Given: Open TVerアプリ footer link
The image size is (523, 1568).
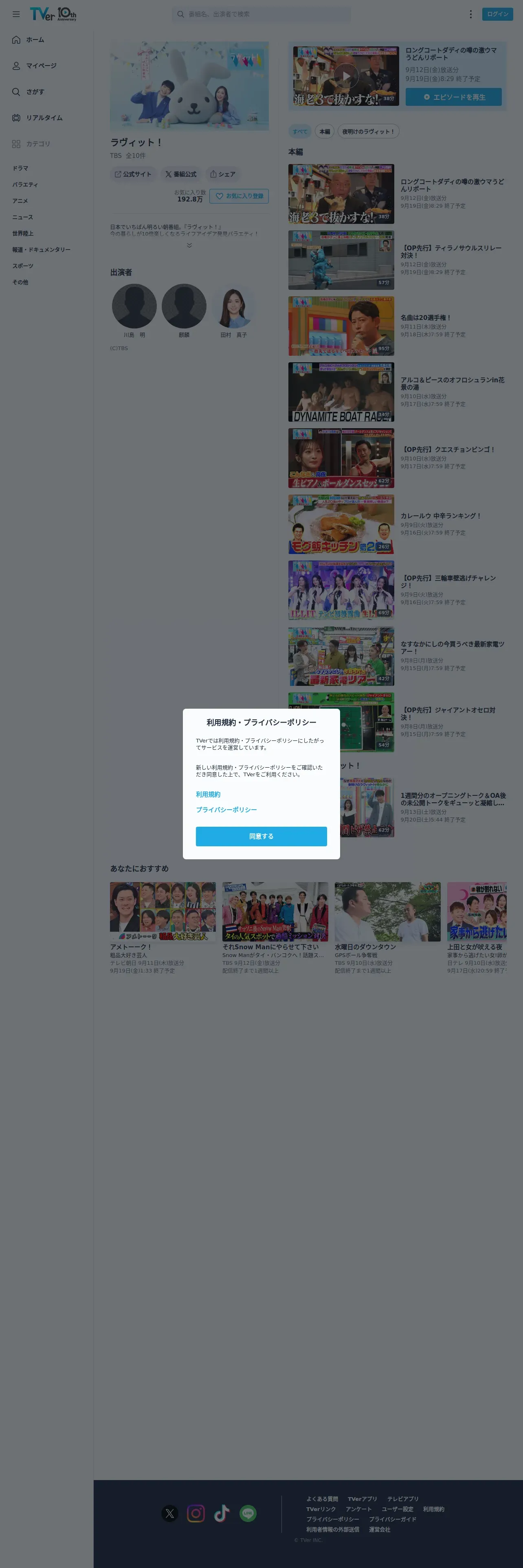Looking at the screenshot, I should pos(362,1499).
